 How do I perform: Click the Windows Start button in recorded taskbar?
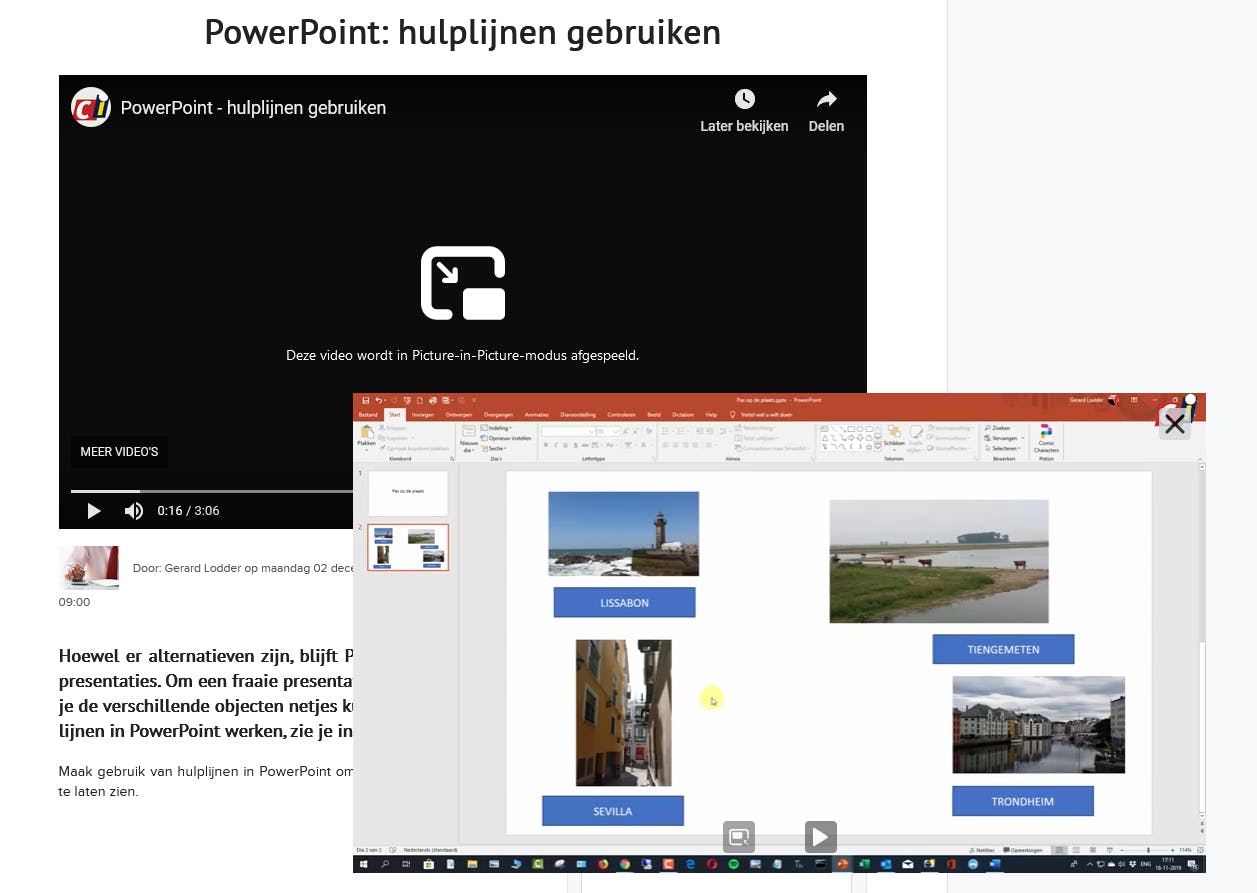[x=362, y=864]
